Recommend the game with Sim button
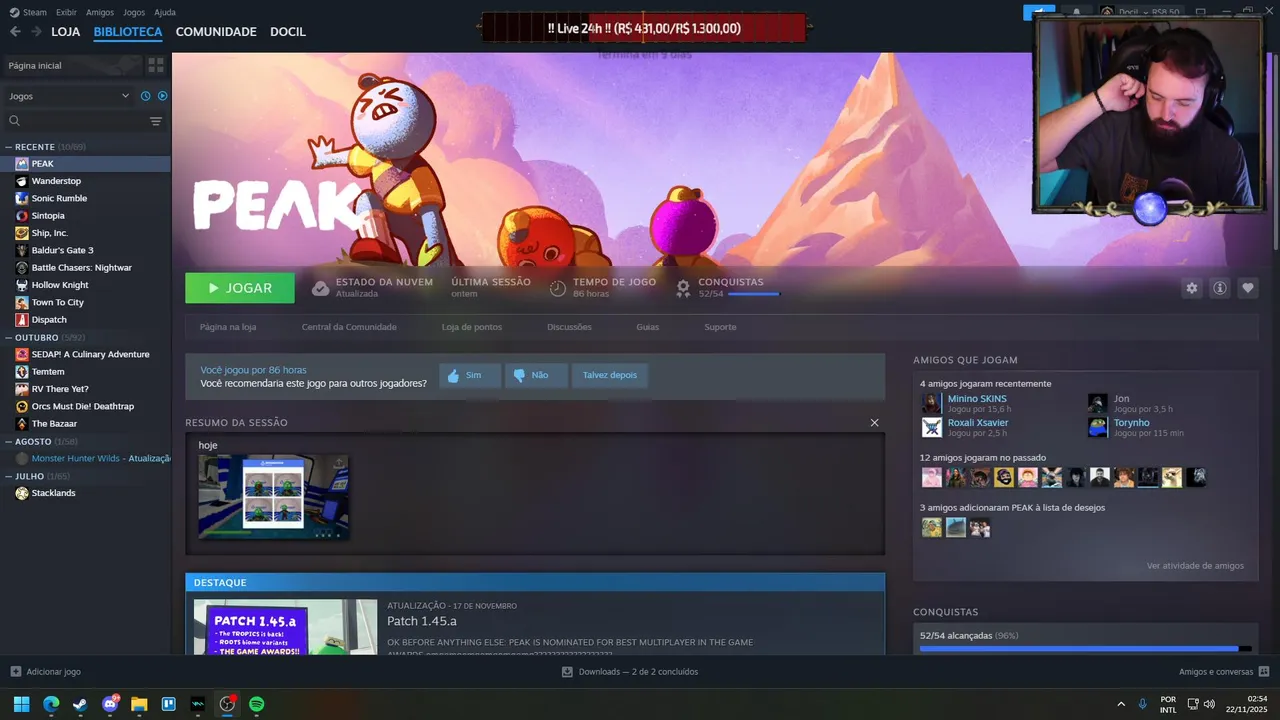 tap(469, 376)
